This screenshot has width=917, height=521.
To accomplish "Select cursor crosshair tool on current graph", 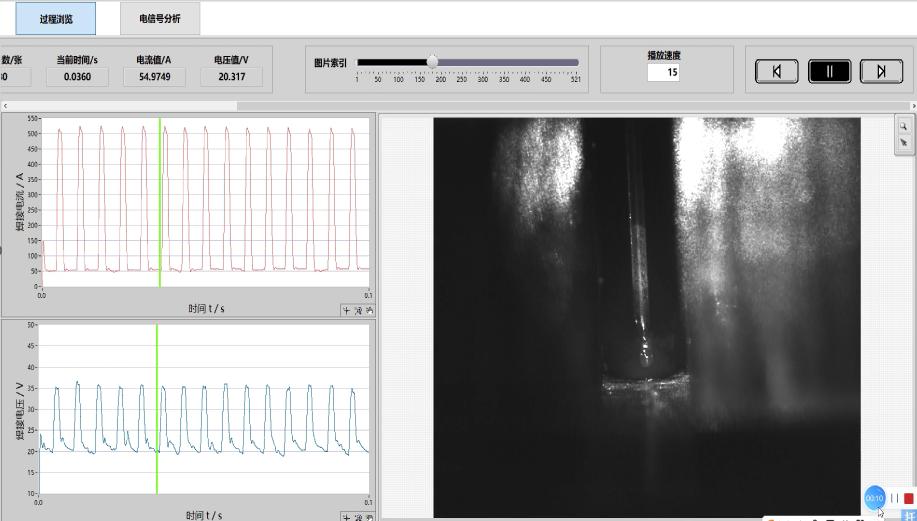I will 346,310.
